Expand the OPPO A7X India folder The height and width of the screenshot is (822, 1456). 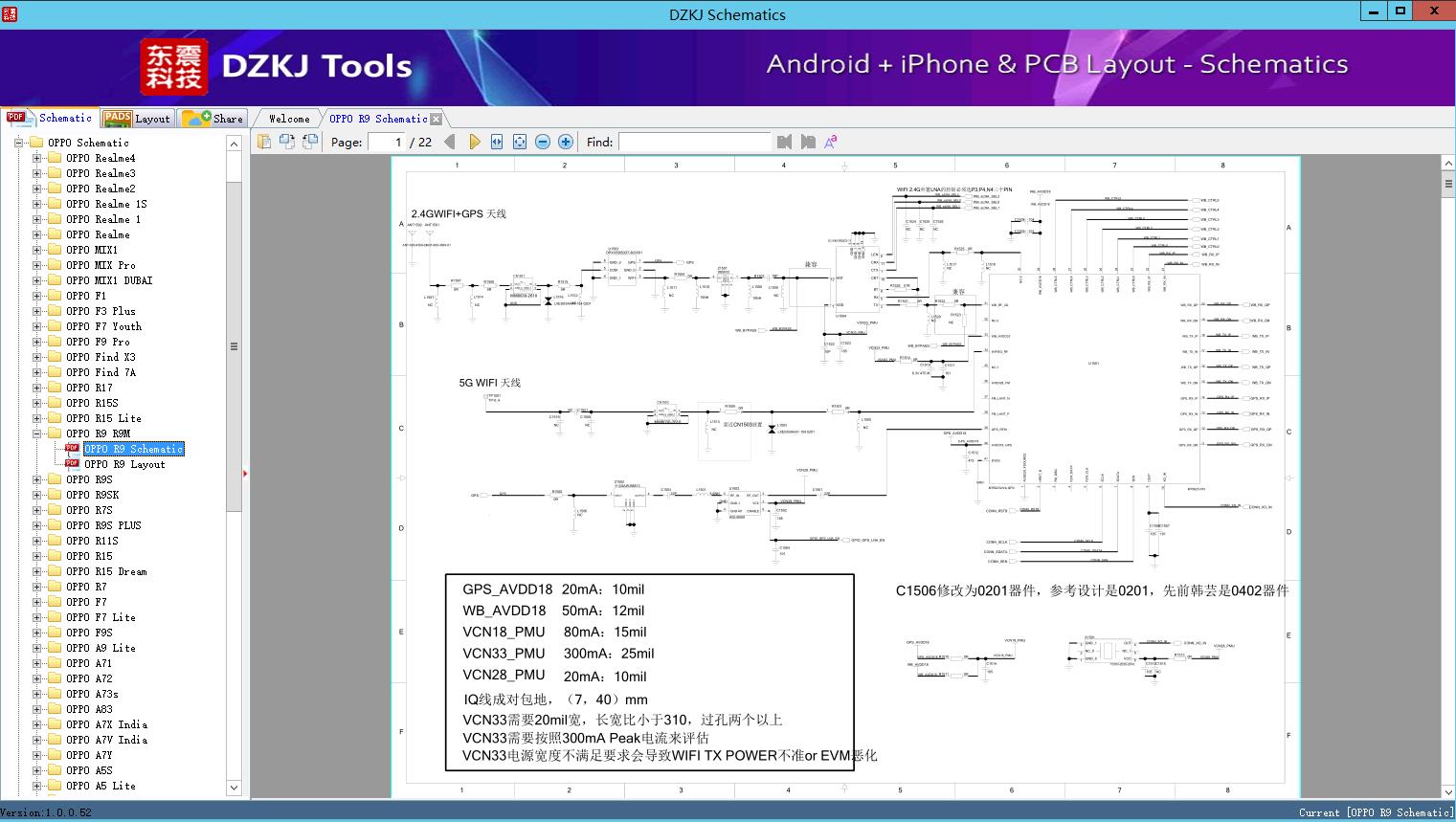36,724
